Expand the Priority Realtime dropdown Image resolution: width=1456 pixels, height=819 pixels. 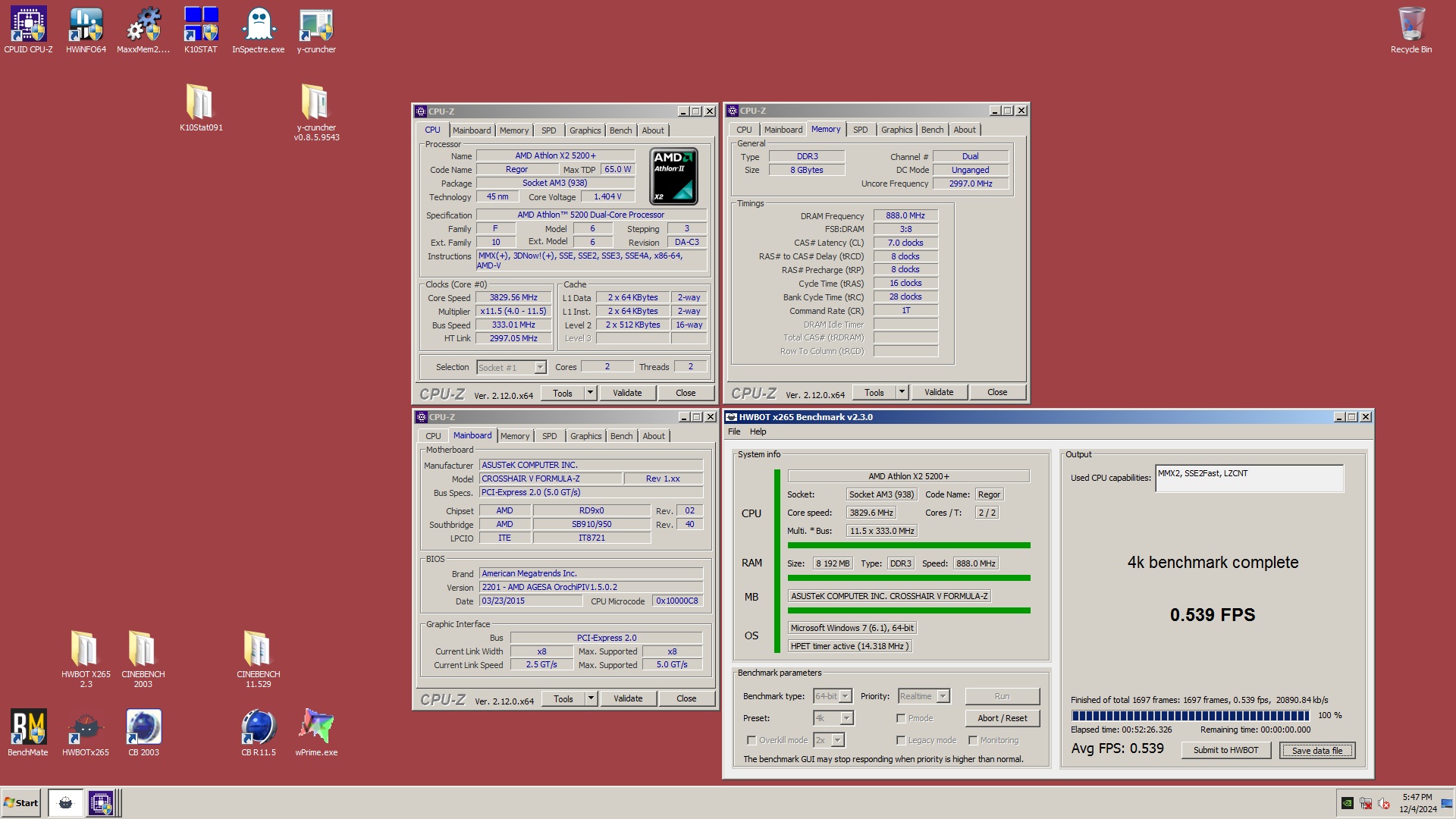943,696
